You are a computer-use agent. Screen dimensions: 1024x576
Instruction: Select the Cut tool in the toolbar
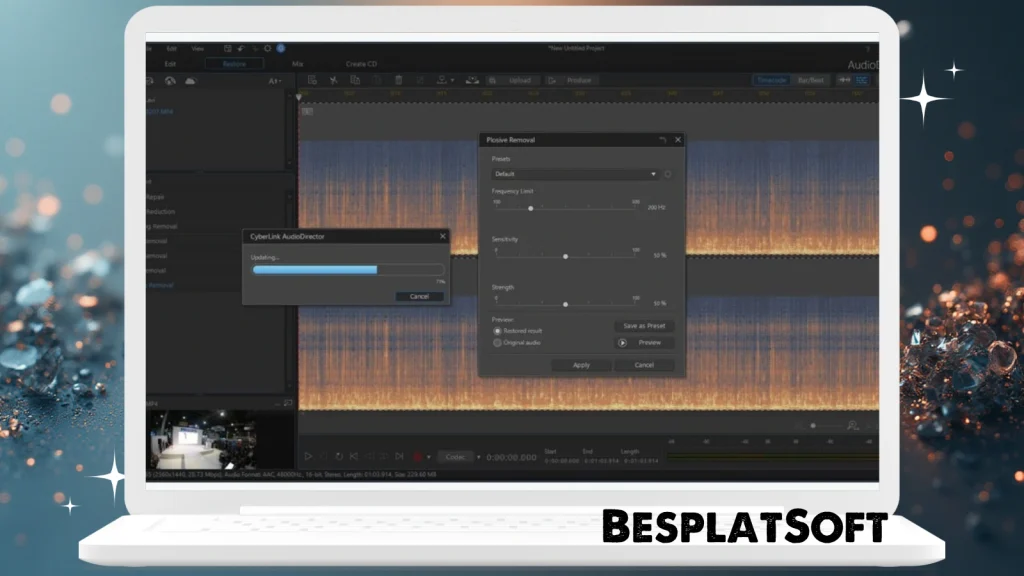334,80
